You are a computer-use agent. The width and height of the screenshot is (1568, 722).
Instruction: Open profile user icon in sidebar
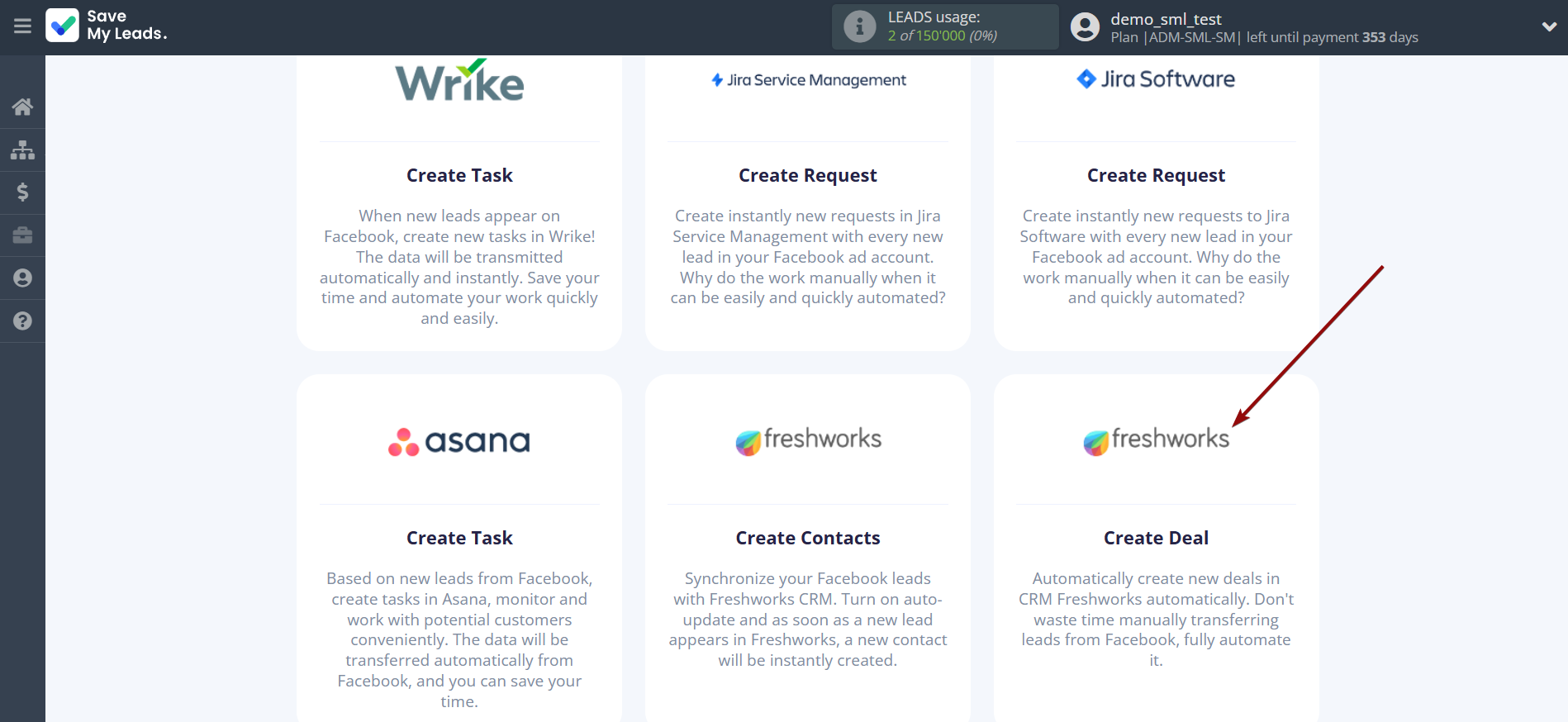[x=22, y=278]
